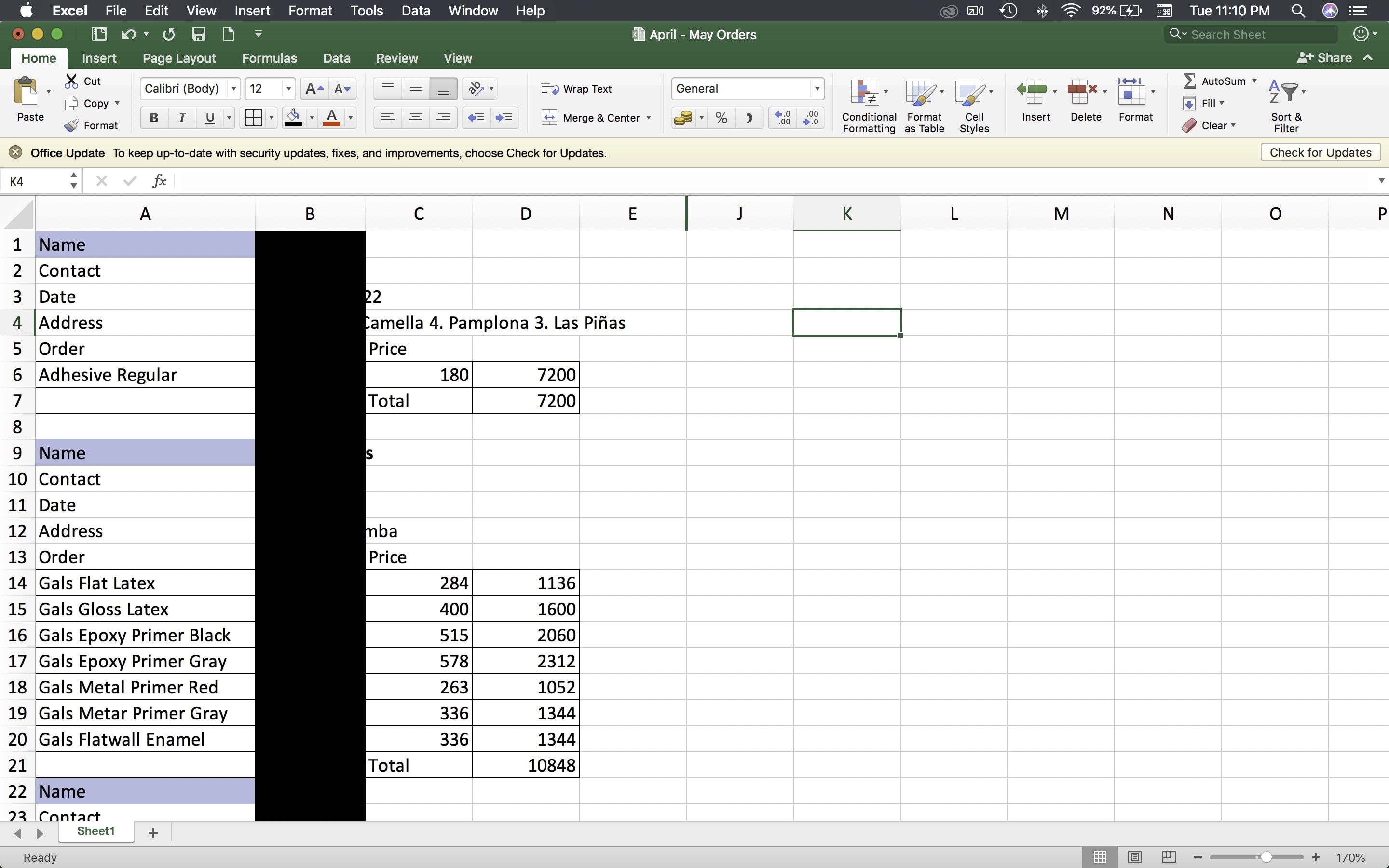Click the Save icon in title bar
The width and height of the screenshot is (1389, 868).
pyautogui.click(x=199, y=34)
